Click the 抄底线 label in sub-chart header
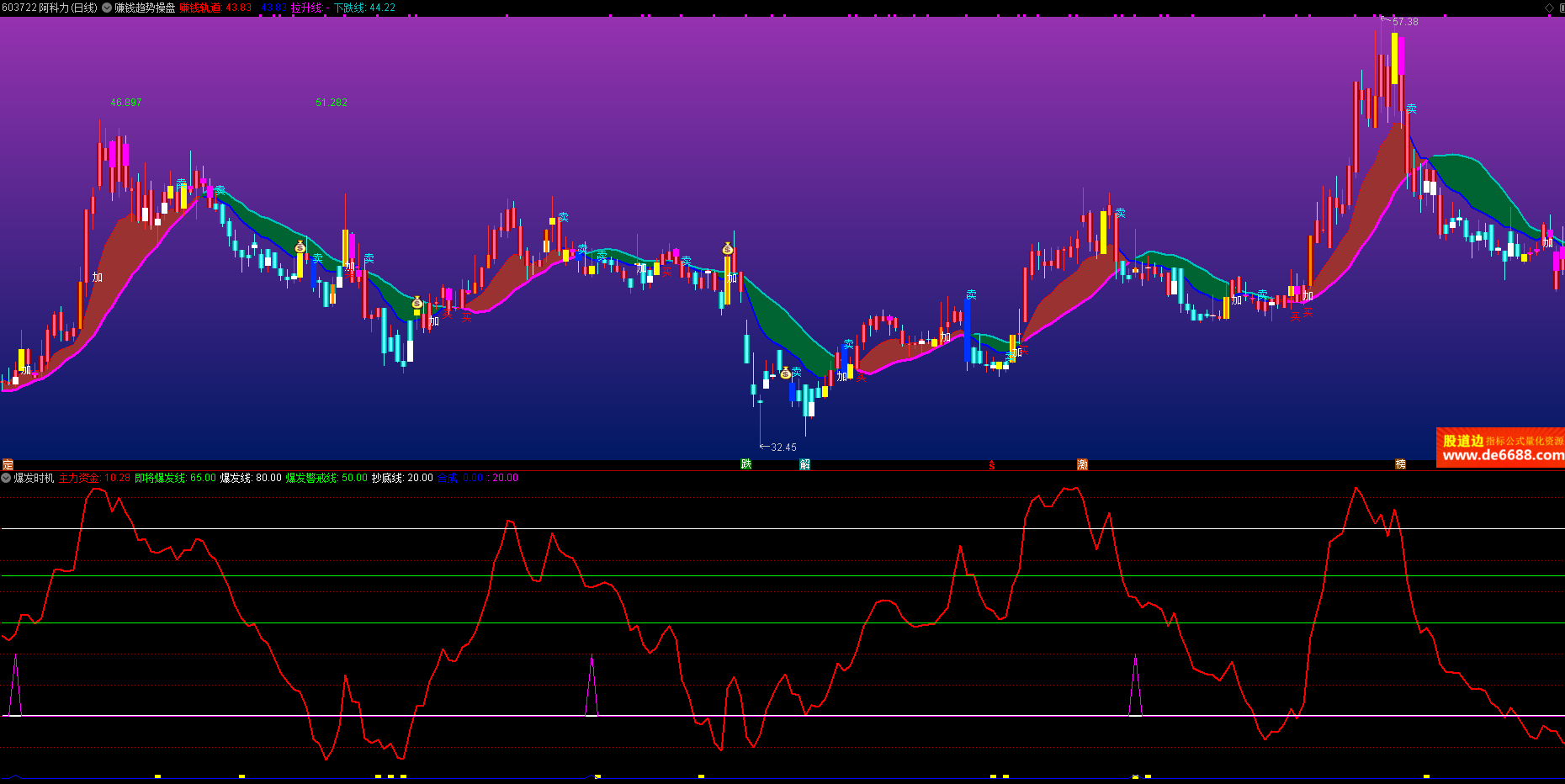The height and width of the screenshot is (784, 1565). click(x=402, y=478)
